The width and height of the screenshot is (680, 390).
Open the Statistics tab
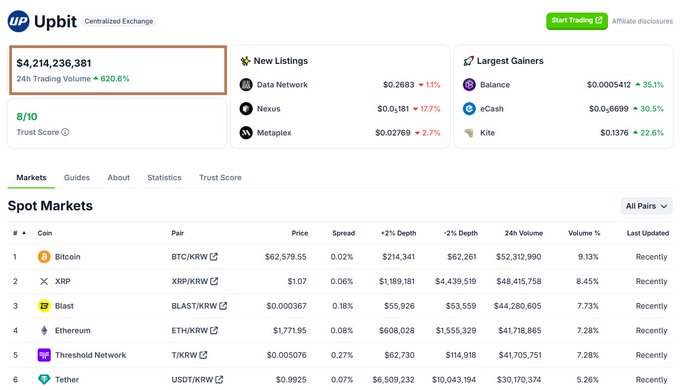pos(164,177)
